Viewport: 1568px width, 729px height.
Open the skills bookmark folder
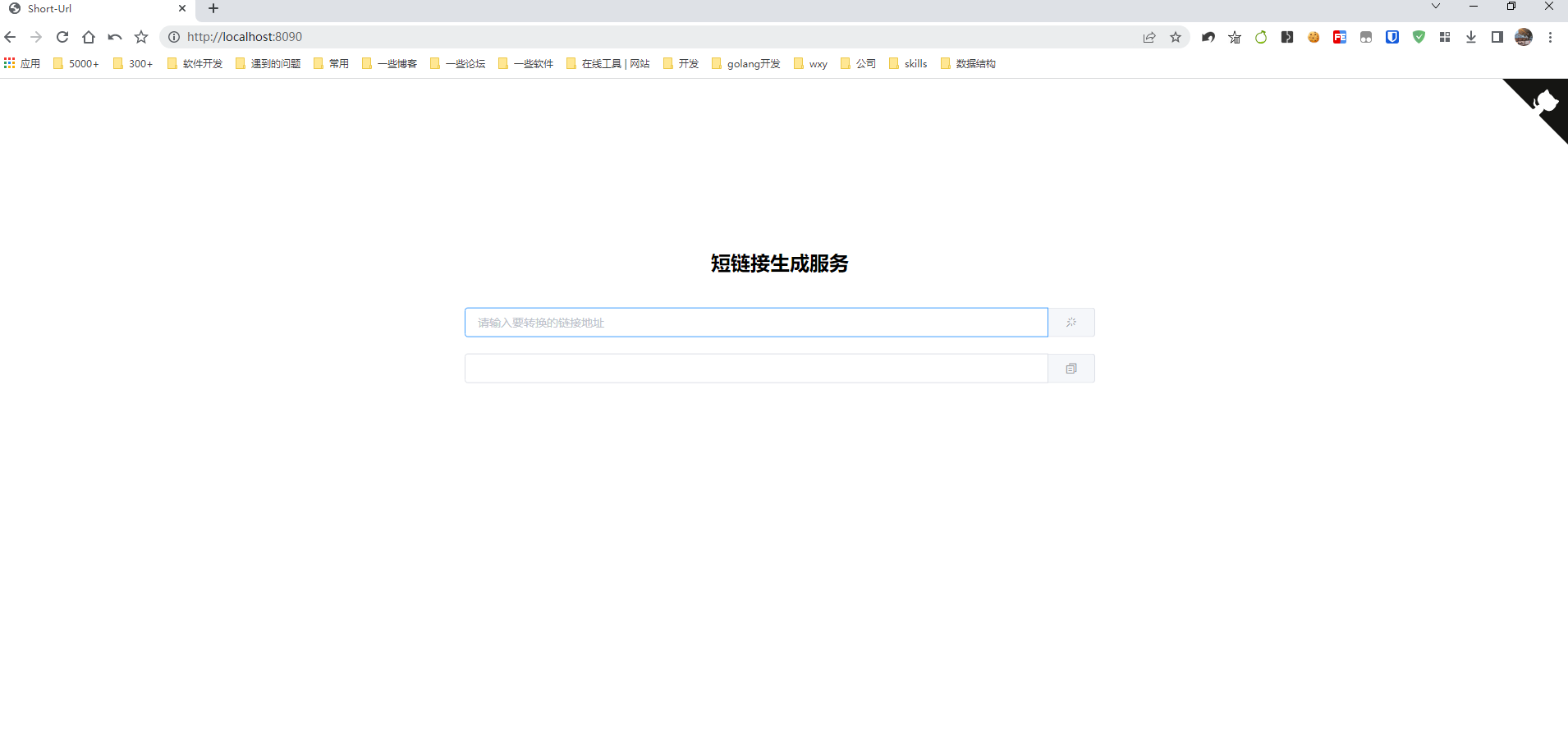point(908,63)
